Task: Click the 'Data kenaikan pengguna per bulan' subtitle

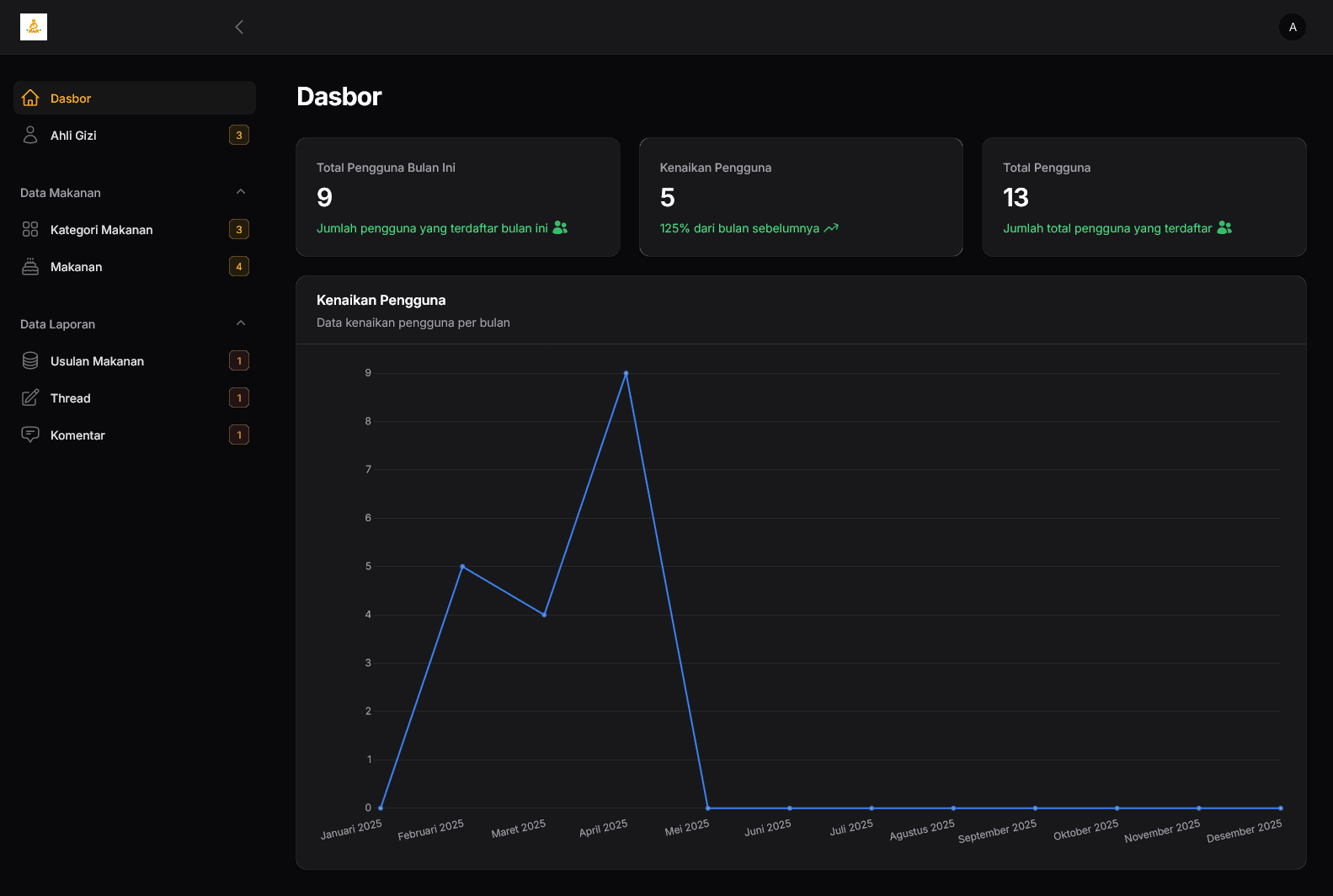Action: [x=413, y=323]
